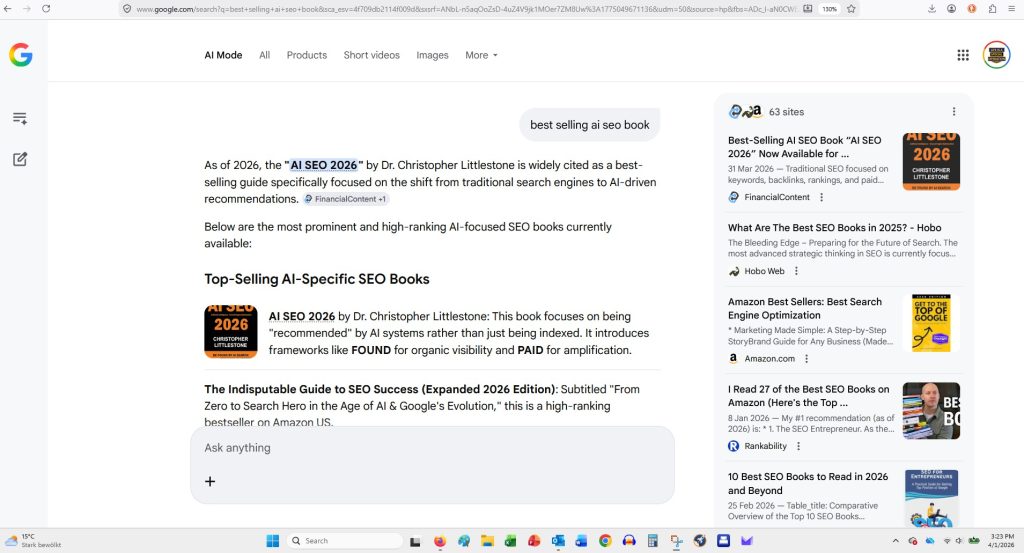The image size is (1024, 553).
Task: Open more options for the FinancialContent result
Action: [x=822, y=197]
